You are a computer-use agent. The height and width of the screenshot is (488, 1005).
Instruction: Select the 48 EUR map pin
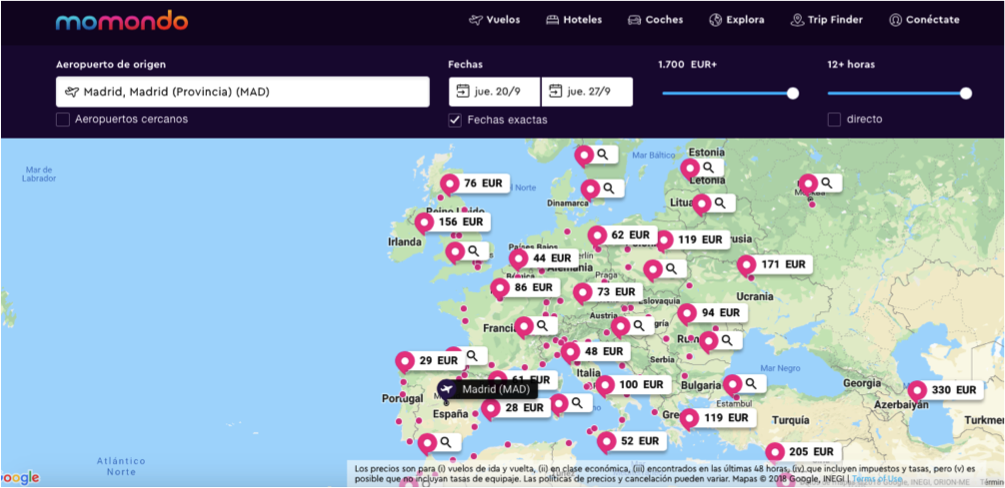[595, 351]
